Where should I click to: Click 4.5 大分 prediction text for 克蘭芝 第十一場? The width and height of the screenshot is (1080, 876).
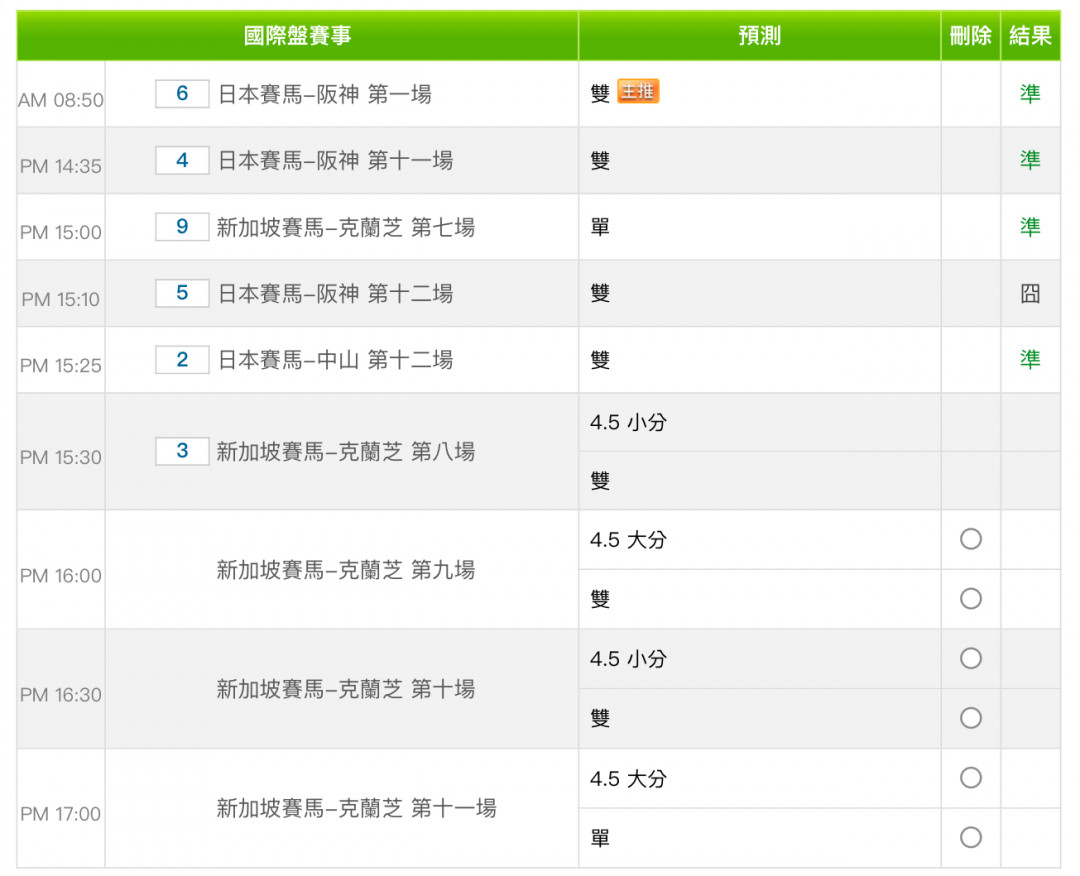click(628, 779)
